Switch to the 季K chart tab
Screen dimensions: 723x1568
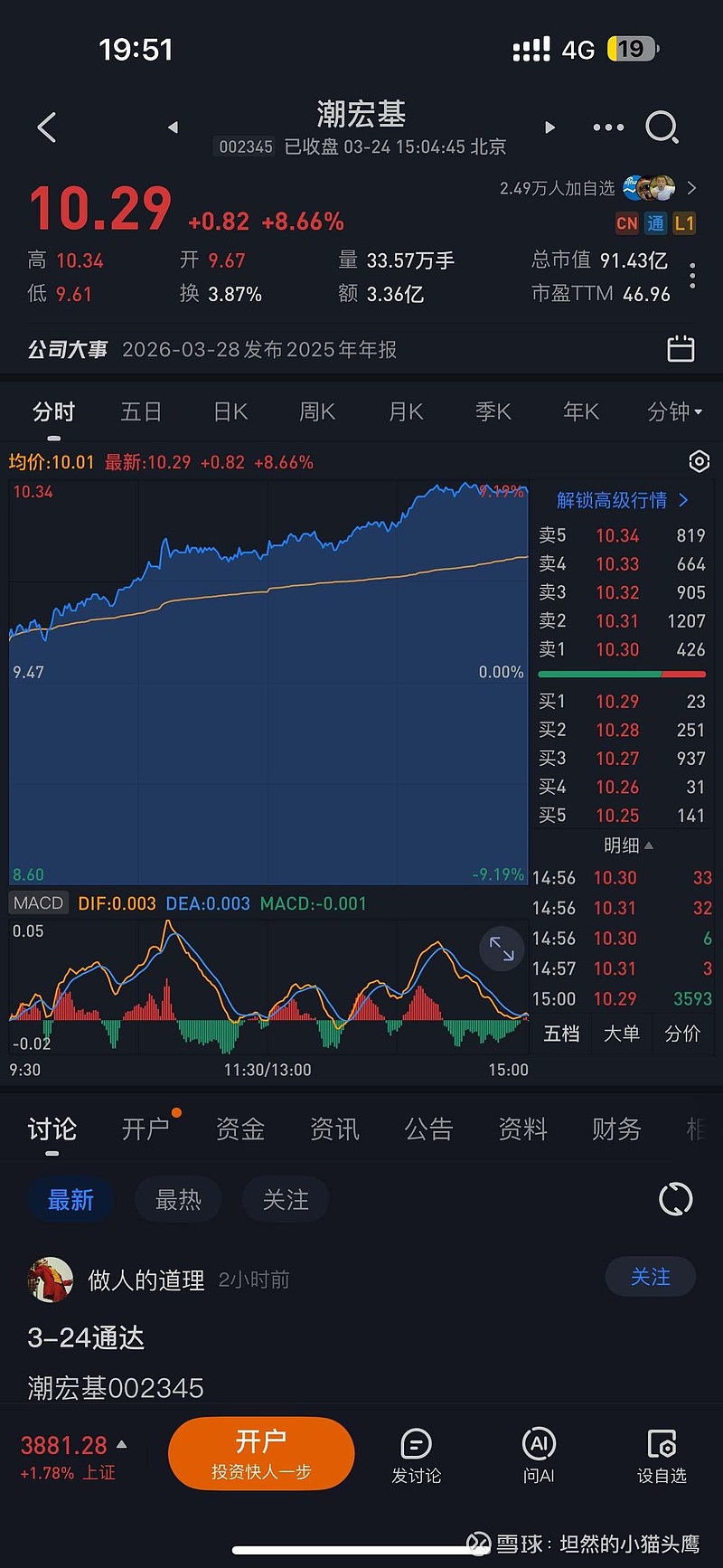pos(493,411)
